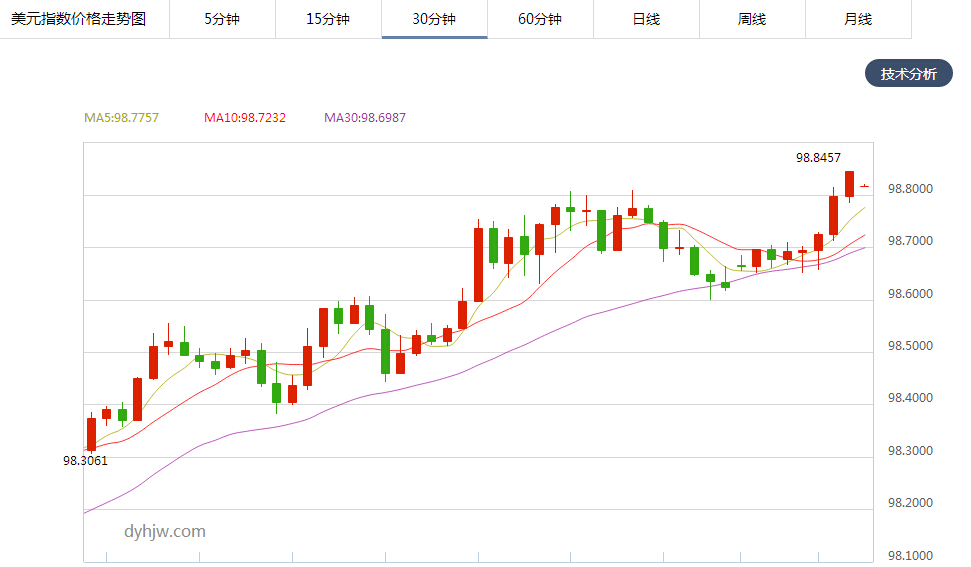Select the 30分钟 chart tab
The image size is (971, 567).
click(x=434, y=19)
